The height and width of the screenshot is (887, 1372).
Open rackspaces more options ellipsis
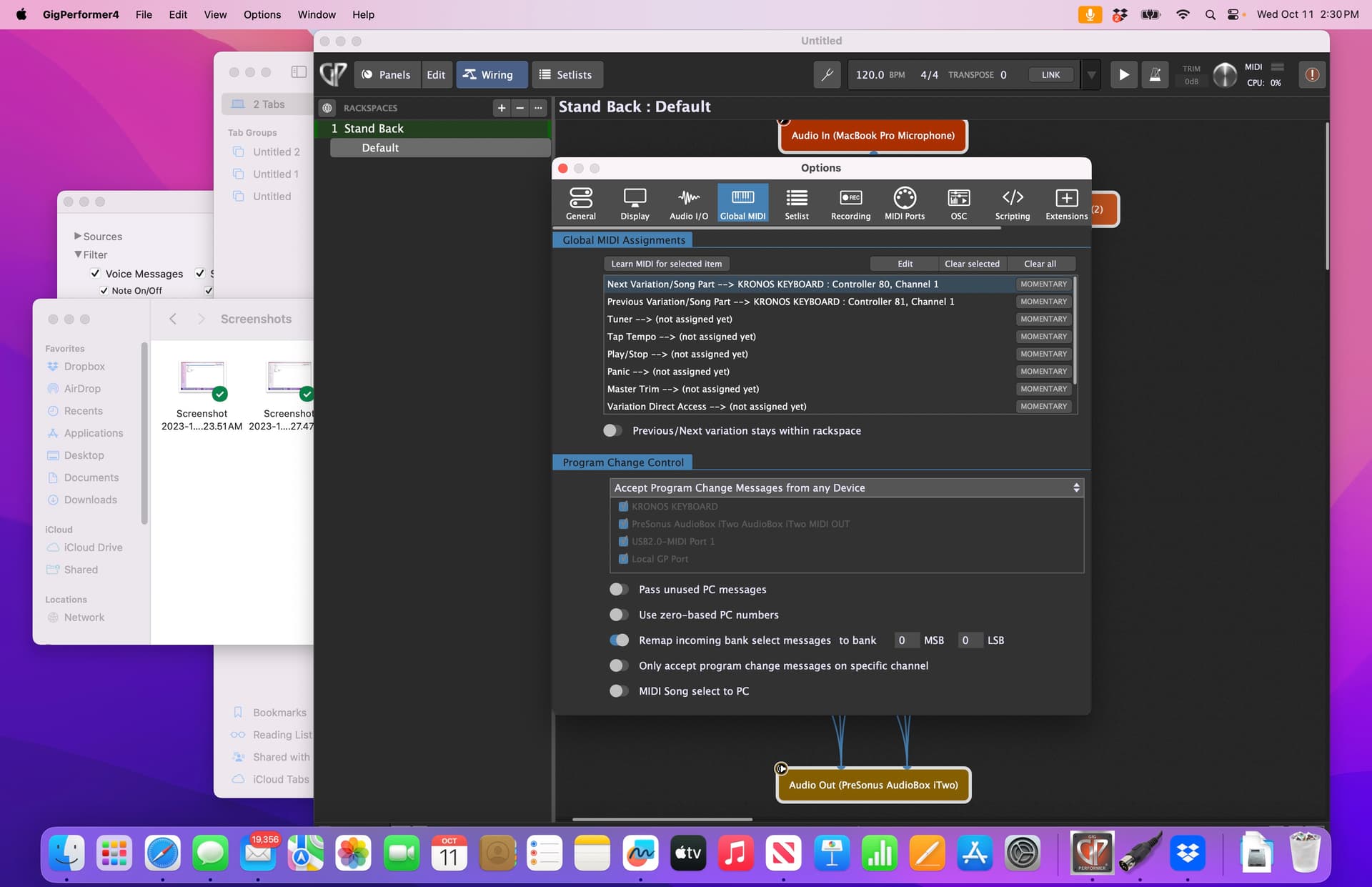click(x=538, y=108)
